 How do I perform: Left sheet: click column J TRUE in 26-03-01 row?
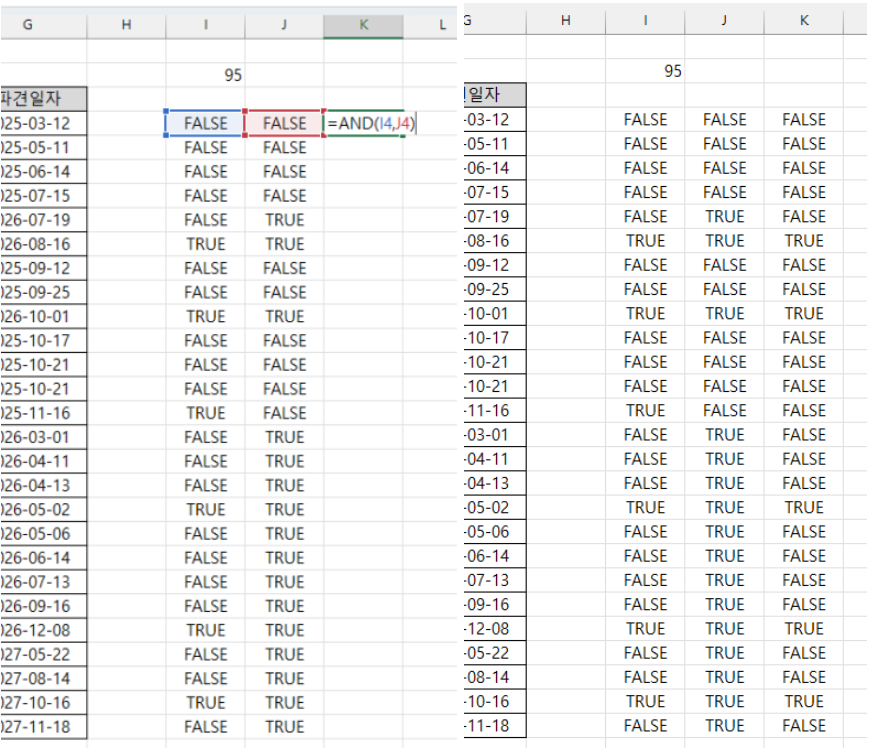point(284,437)
